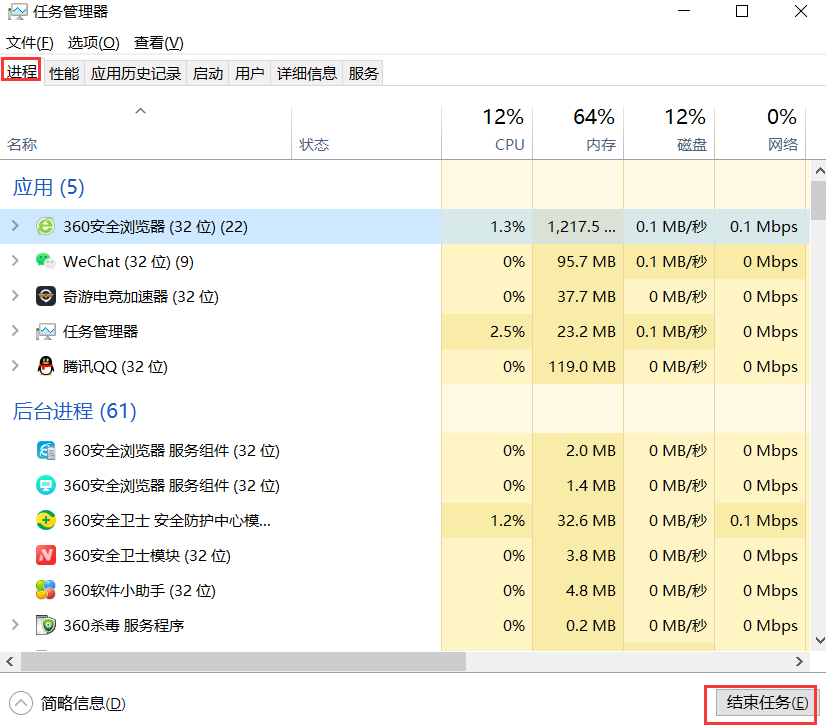The width and height of the screenshot is (826, 727).
Task: Select the 360软件小助手 (32 位) row name
Action: 140,591
